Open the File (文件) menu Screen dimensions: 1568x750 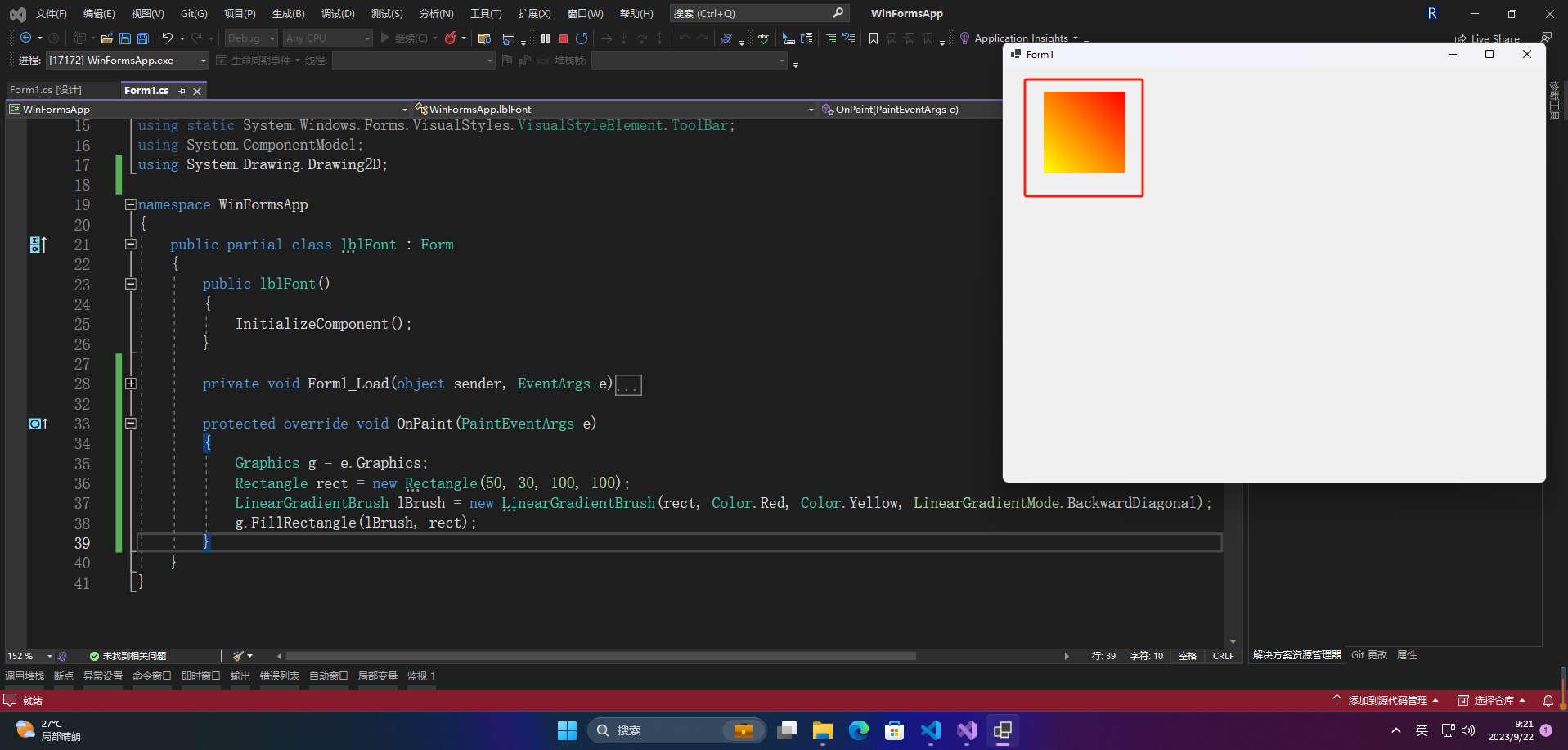(51, 13)
